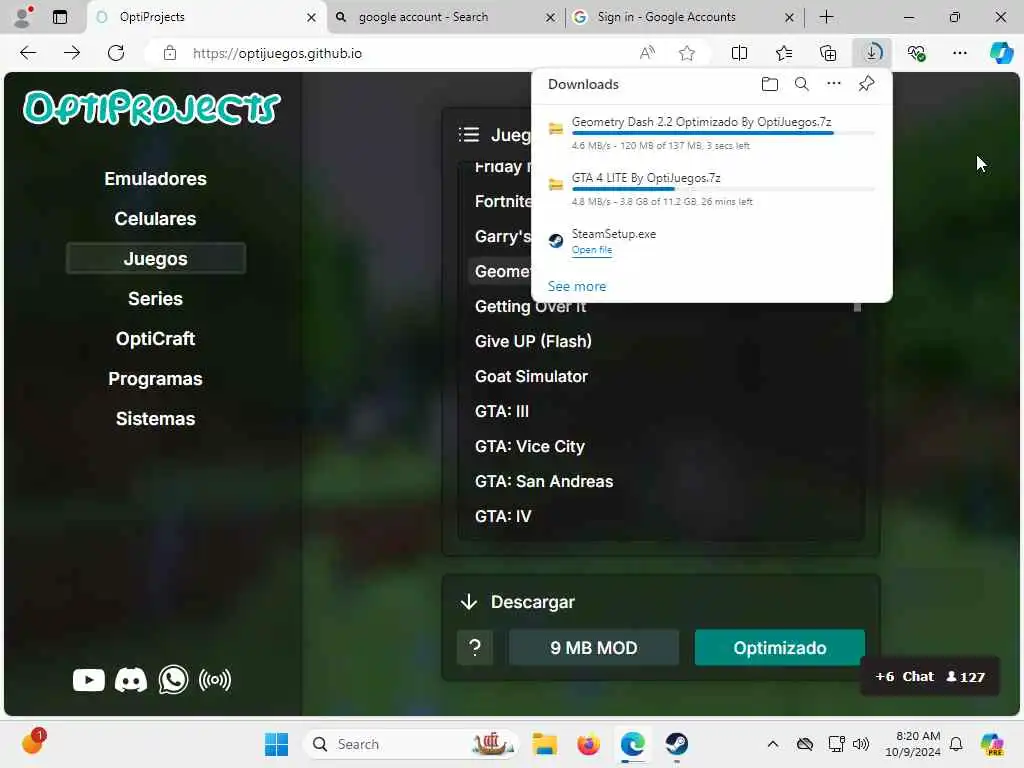Click the taskbar Search box
1024x768 pixels.
(x=411, y=744)
